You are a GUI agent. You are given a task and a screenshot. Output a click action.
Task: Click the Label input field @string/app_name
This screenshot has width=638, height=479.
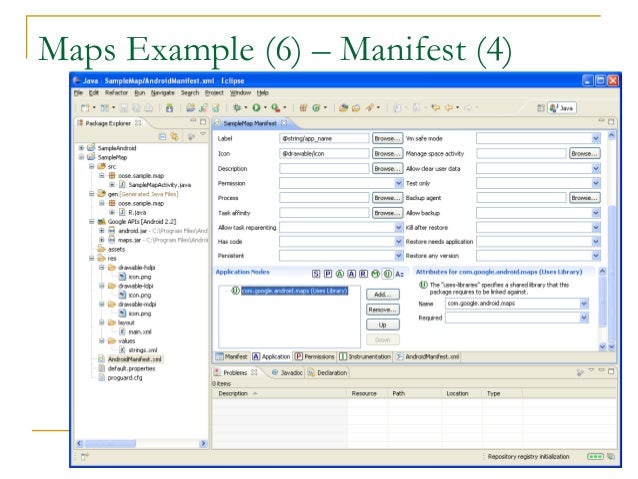(324, 138)
